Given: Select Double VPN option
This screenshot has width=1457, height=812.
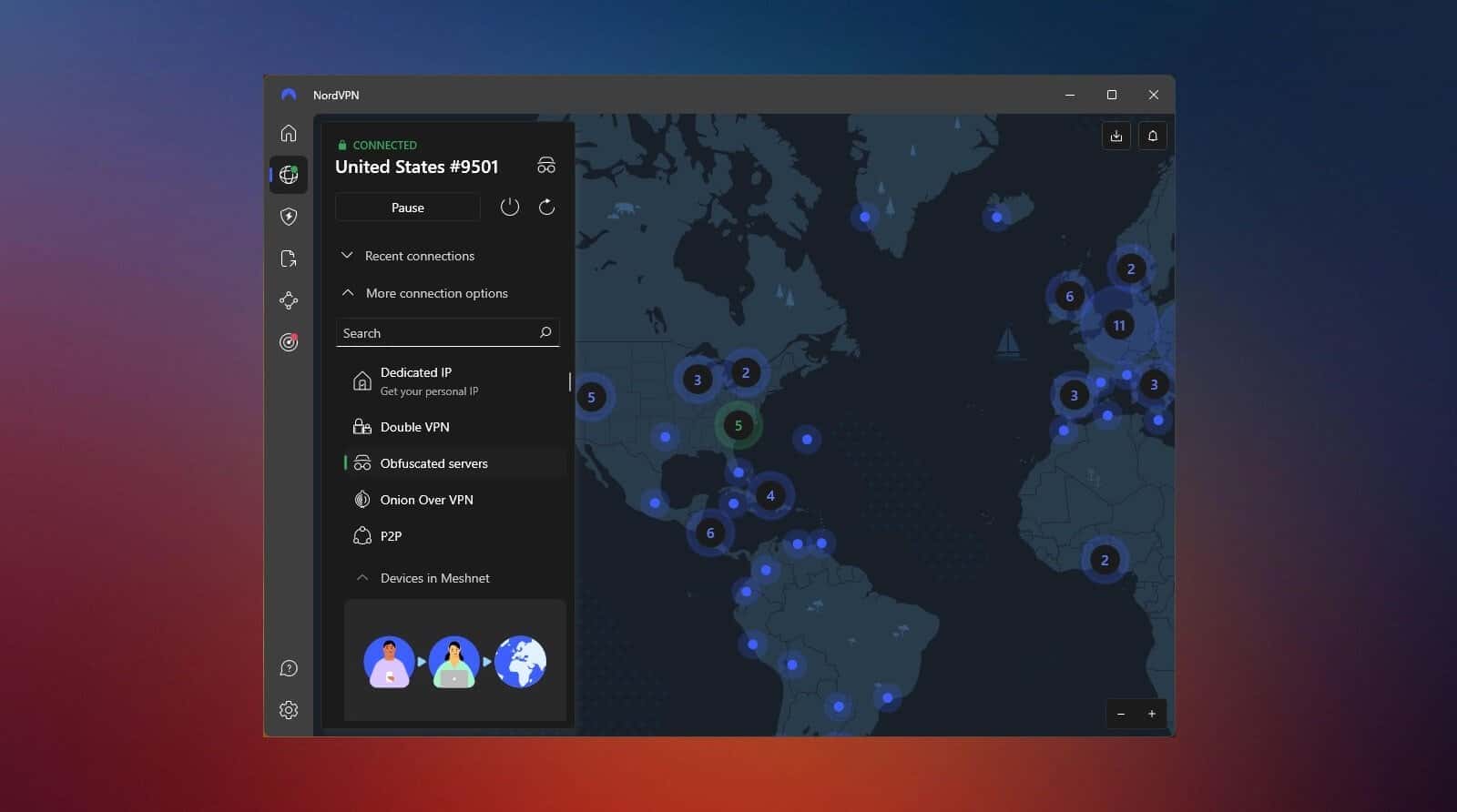Looking at the screenshot, I should (x=455, y=426).
